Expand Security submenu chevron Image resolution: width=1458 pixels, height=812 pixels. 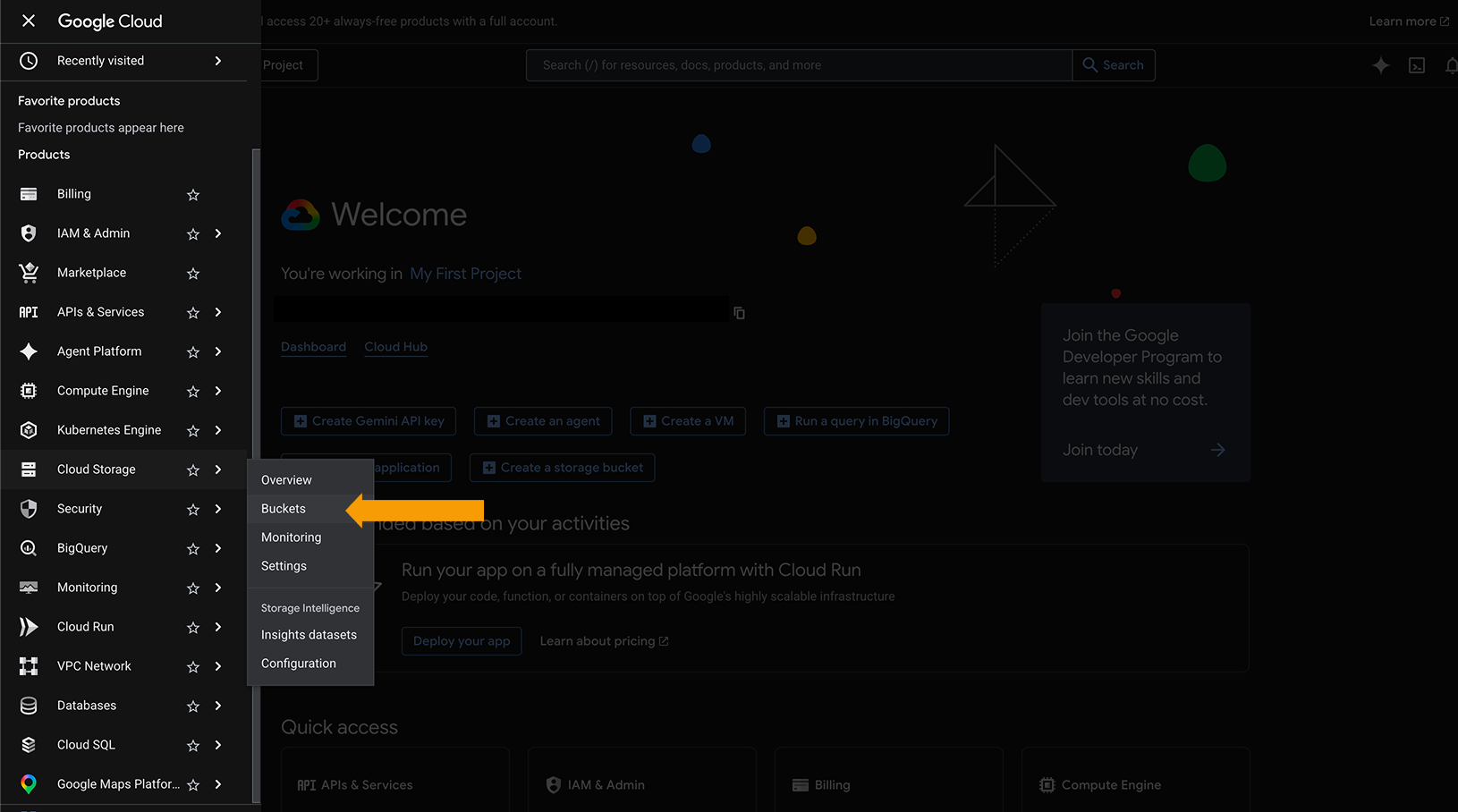coord(218,509)
